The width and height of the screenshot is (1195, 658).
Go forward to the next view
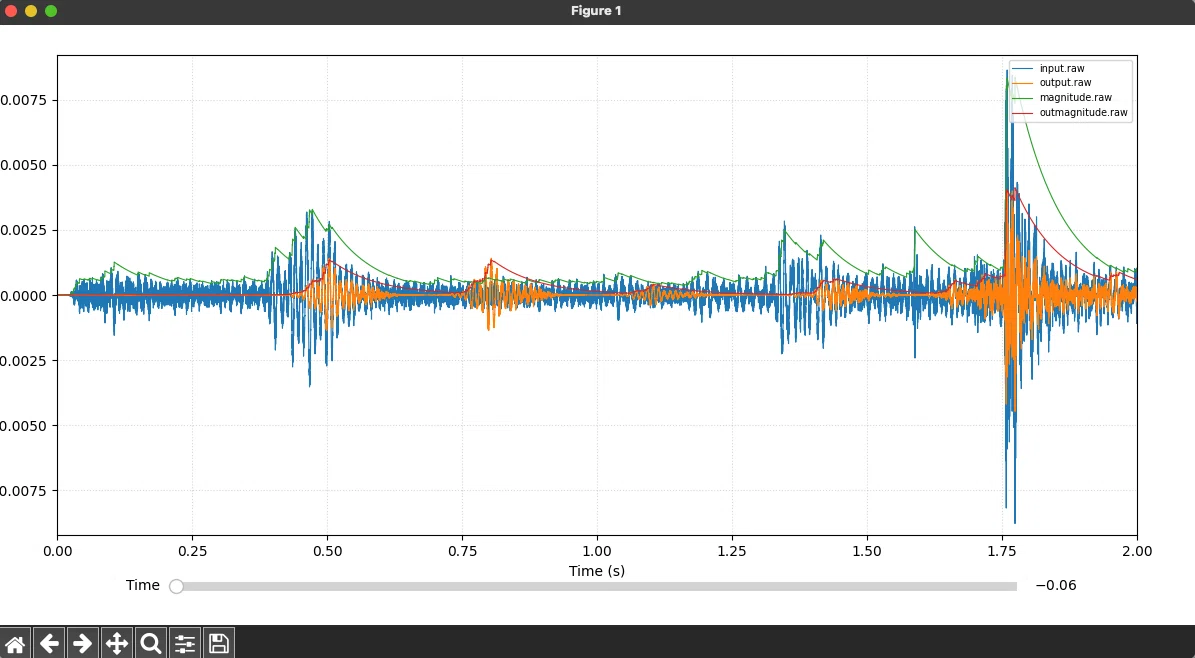tap(82, 644)
